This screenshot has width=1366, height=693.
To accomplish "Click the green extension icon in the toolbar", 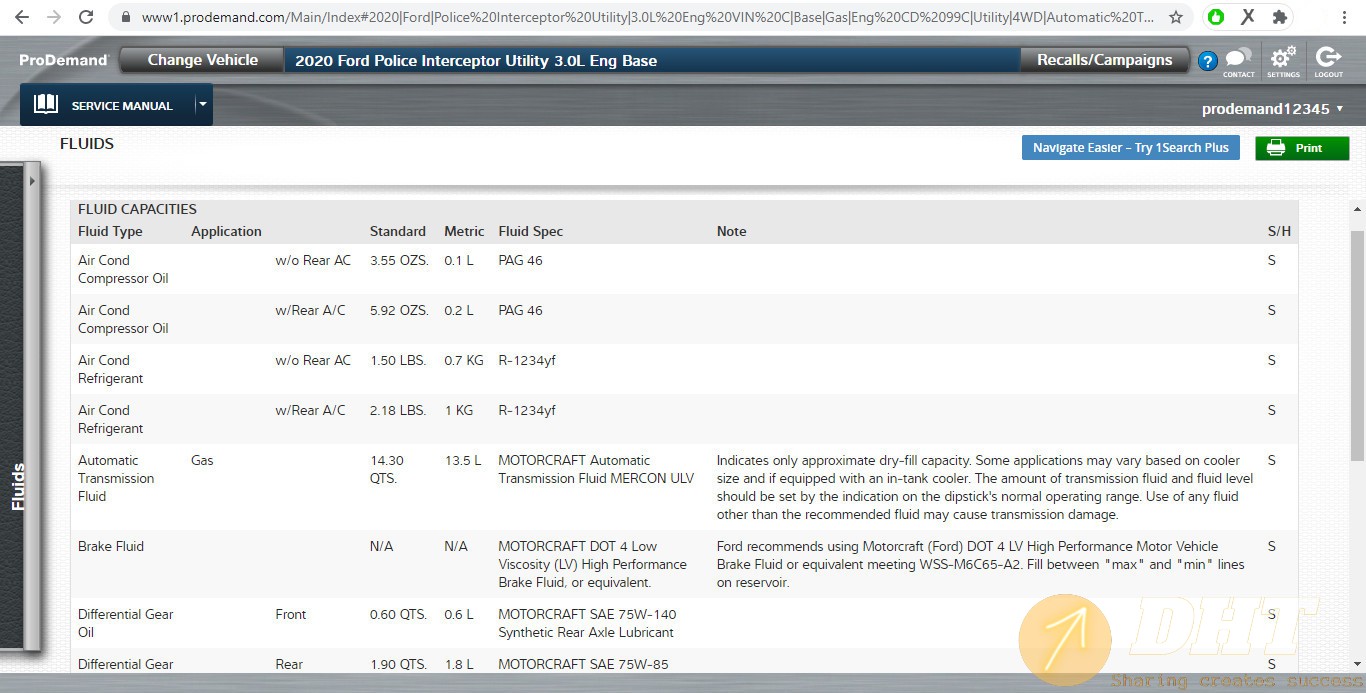I will point(1216,17).
